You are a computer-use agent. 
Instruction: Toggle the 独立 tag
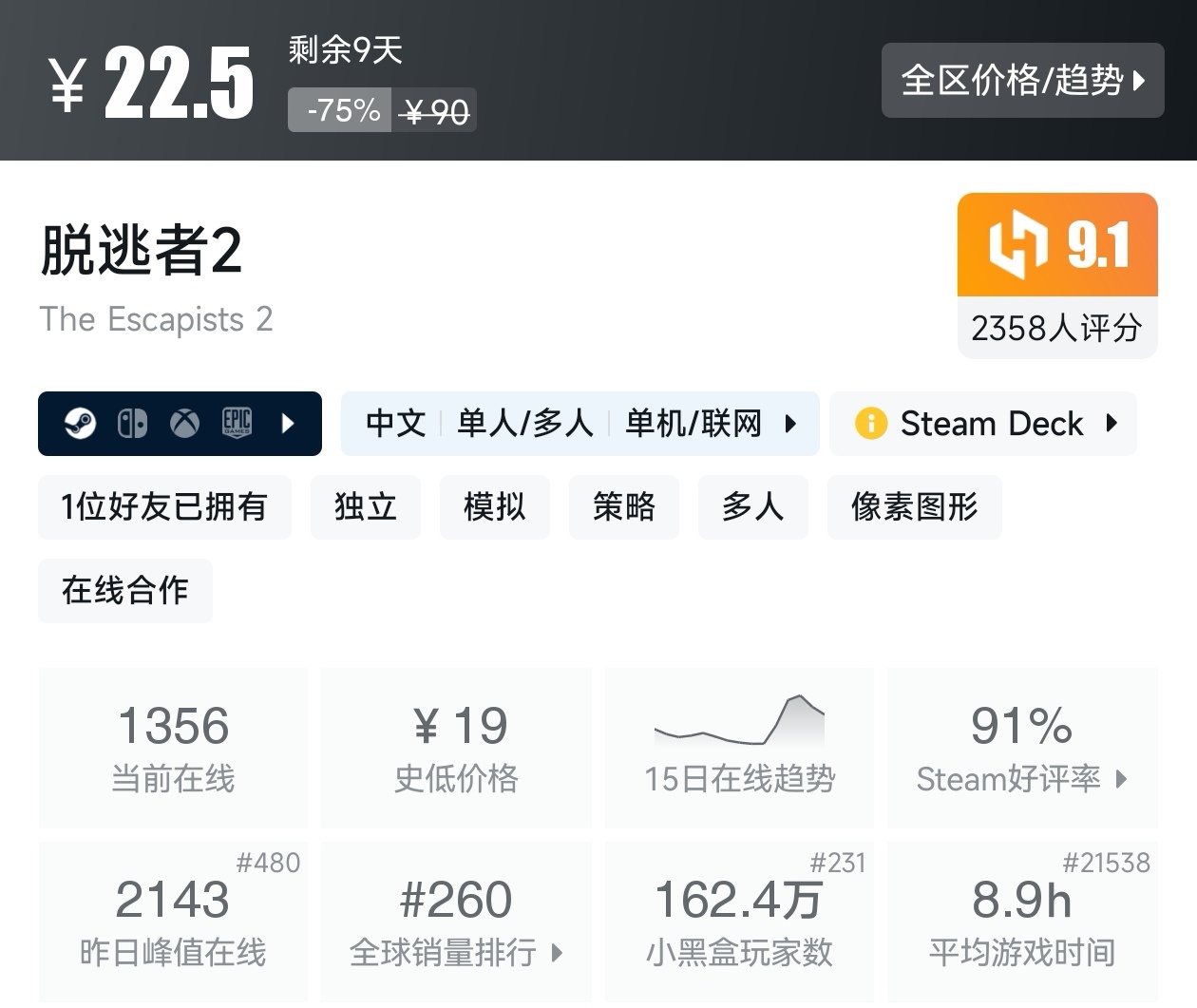point(365,507)
